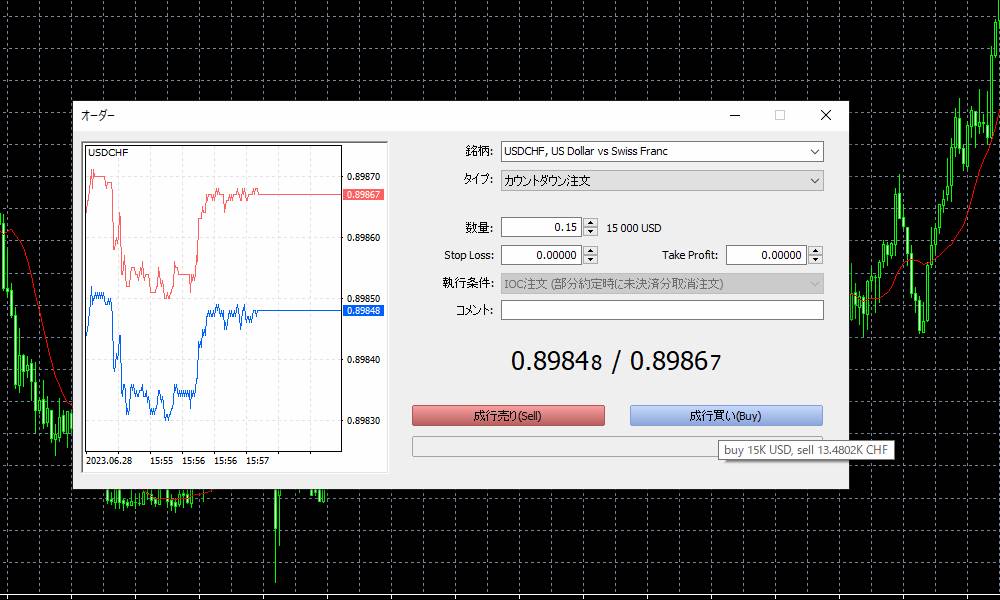Click the 数量 volume input field
Screen dimensions: 1000x600
(x=540, y=228)
